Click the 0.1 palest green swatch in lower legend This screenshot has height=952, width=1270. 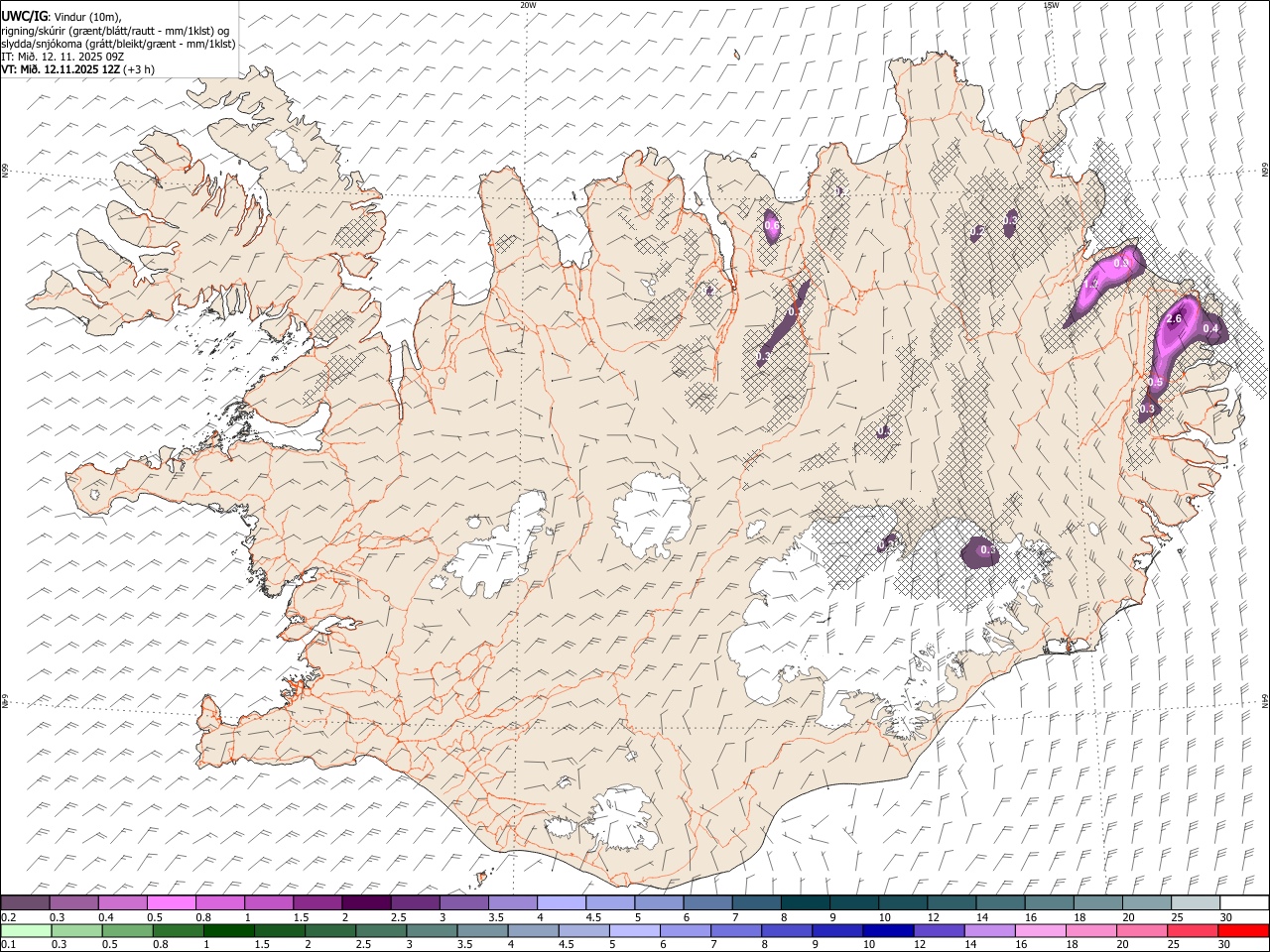[x=26, y=930]
